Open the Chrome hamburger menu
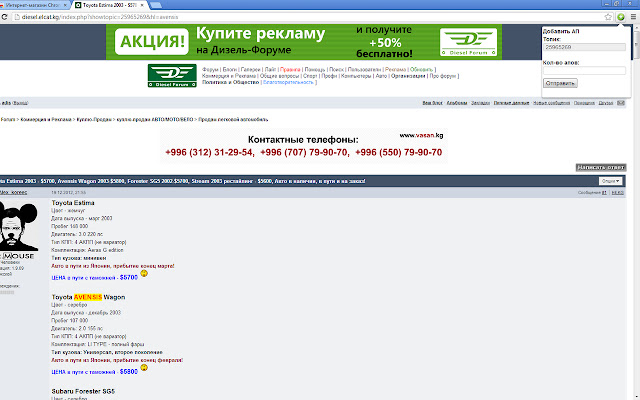The width and height of the screenshot is (640, 400). click(x=633, y=17)
